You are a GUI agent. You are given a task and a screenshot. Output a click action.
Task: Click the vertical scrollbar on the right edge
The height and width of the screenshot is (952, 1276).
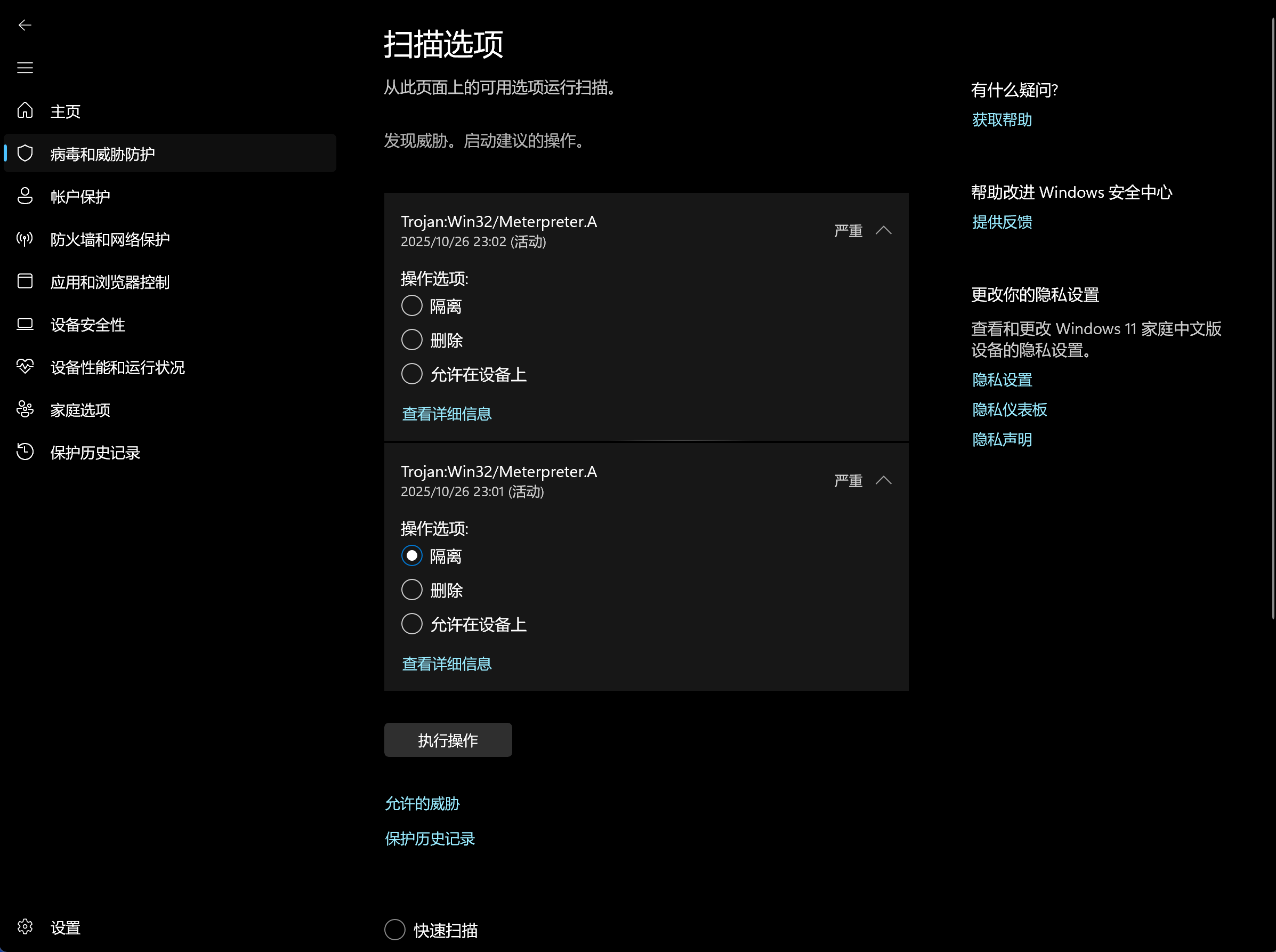coord(1273,317)
